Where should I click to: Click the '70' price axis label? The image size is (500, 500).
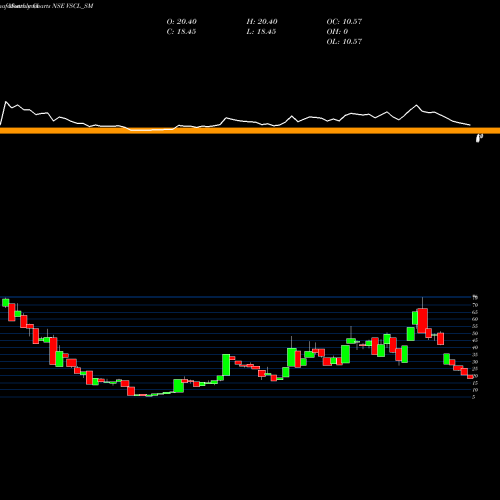coord(475,305)
